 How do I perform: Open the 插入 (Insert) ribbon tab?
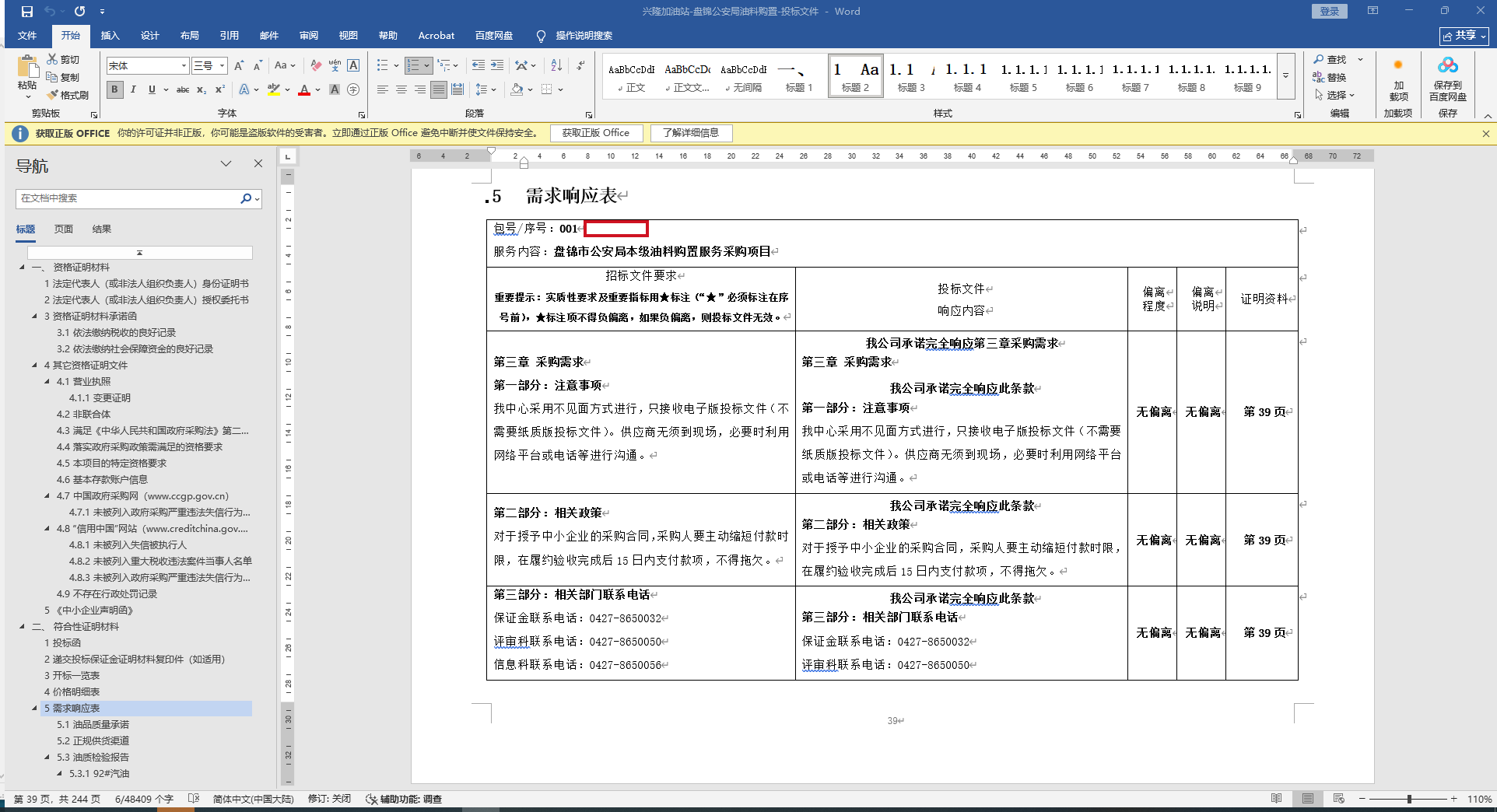pos(110,36)
